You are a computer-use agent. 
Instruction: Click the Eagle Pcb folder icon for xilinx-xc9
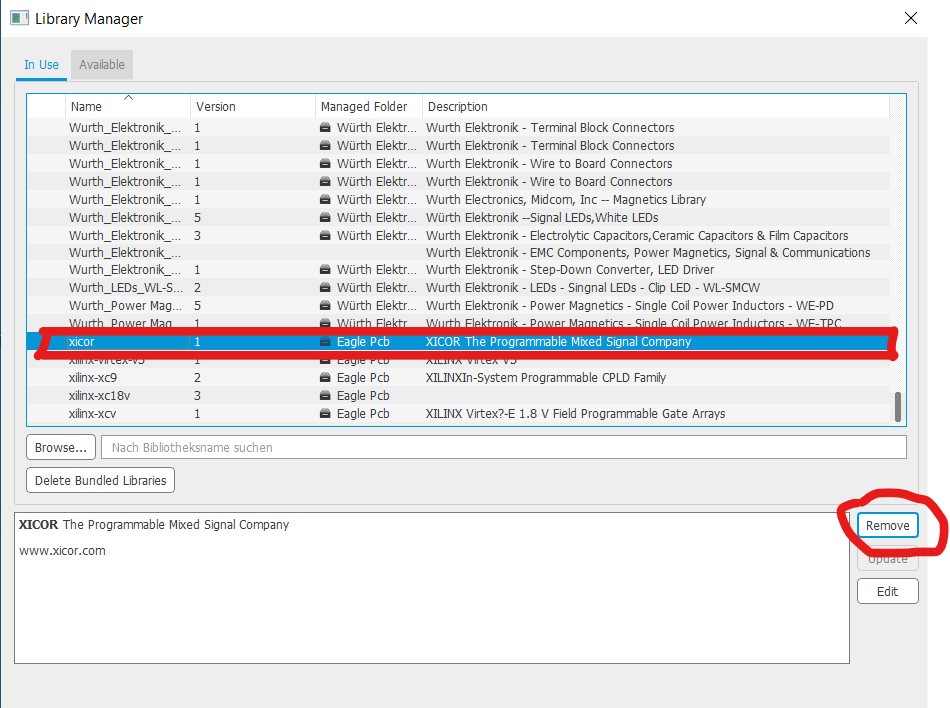coord(325,377)
